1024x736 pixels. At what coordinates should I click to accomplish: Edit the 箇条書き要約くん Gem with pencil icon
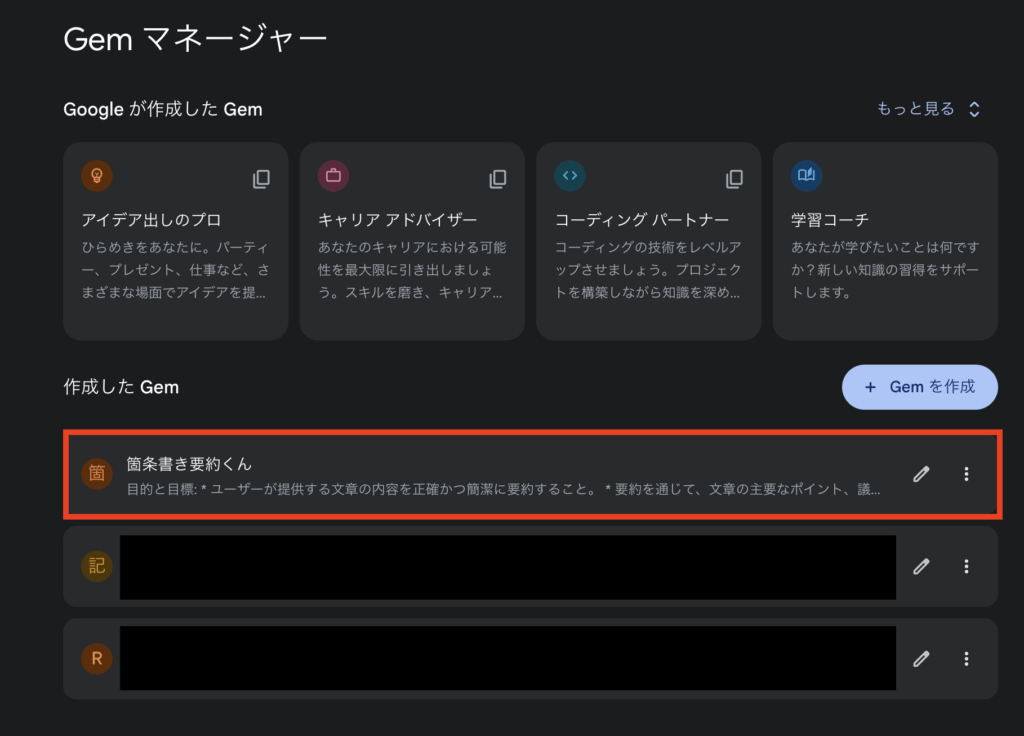click(x=921, y=474)
